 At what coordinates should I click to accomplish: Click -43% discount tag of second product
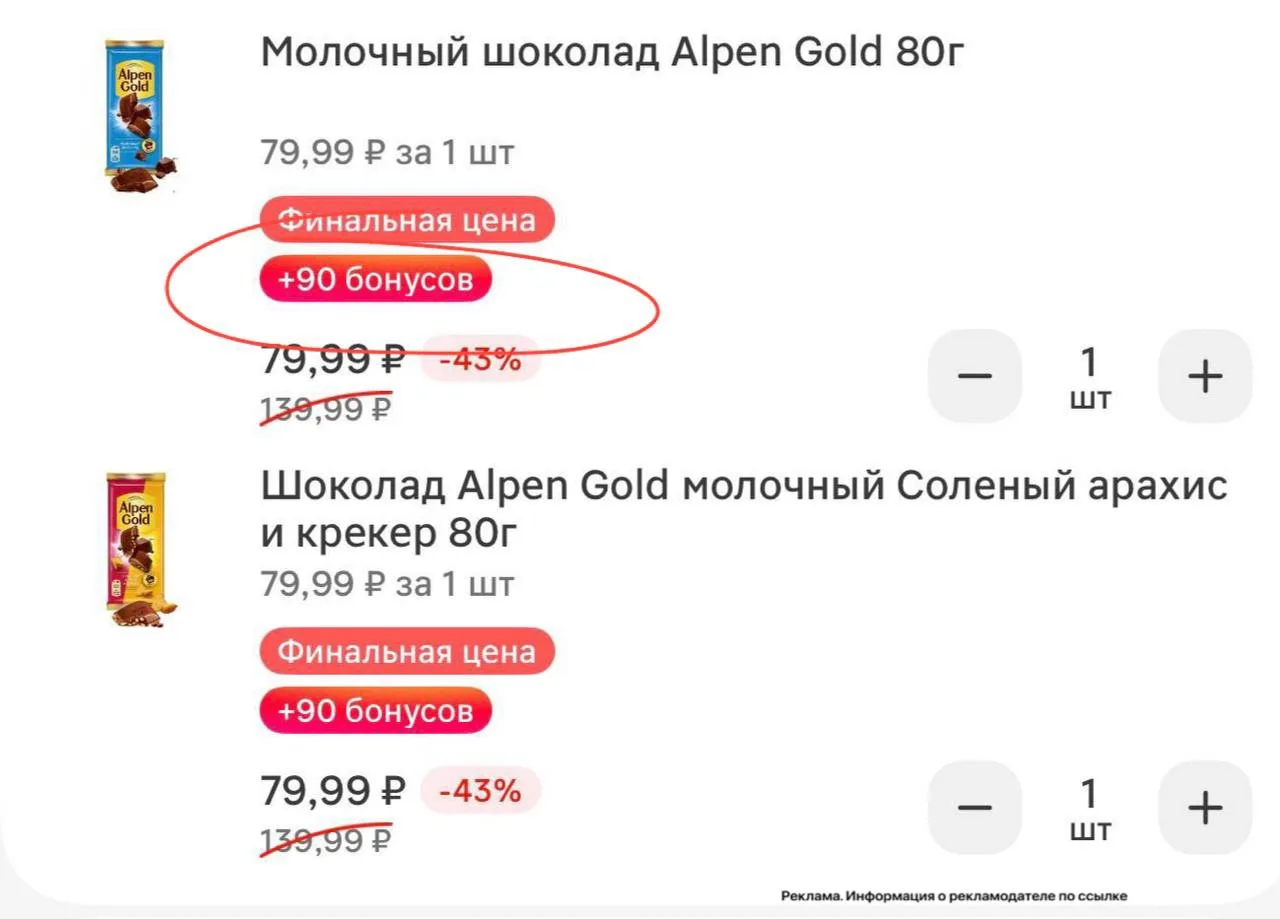[480, 791]
